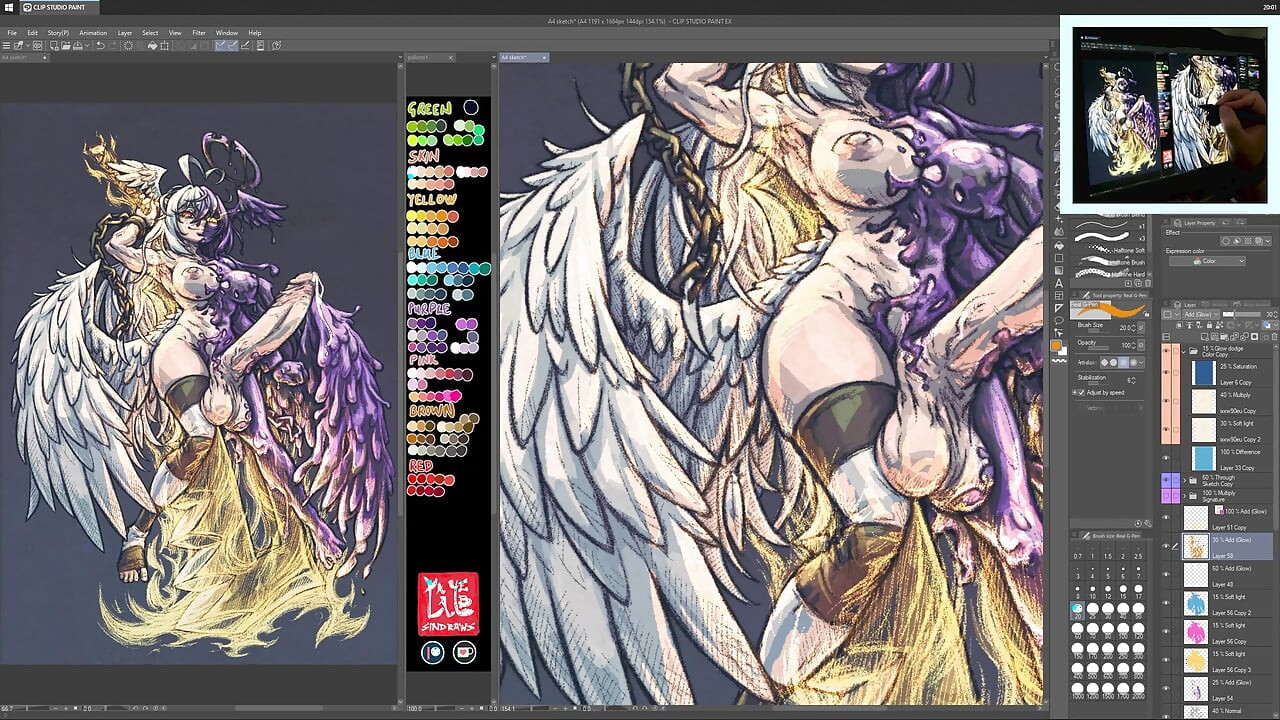Hide the Layer 56 Copy 3 layer
Viewport: 1280px width, 720px height.
point(1165,660)
